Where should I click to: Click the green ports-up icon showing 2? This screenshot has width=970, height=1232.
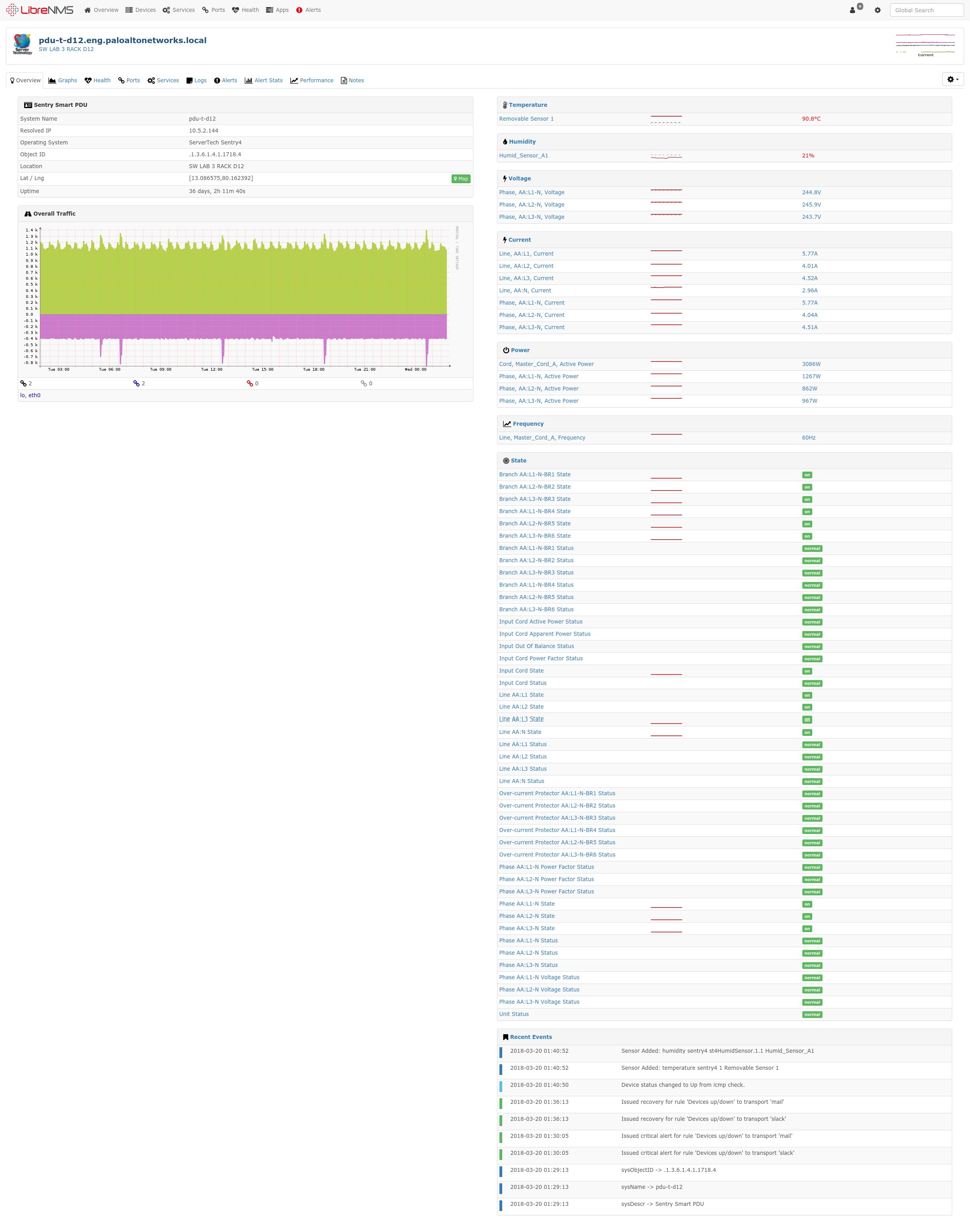point(24,383)
